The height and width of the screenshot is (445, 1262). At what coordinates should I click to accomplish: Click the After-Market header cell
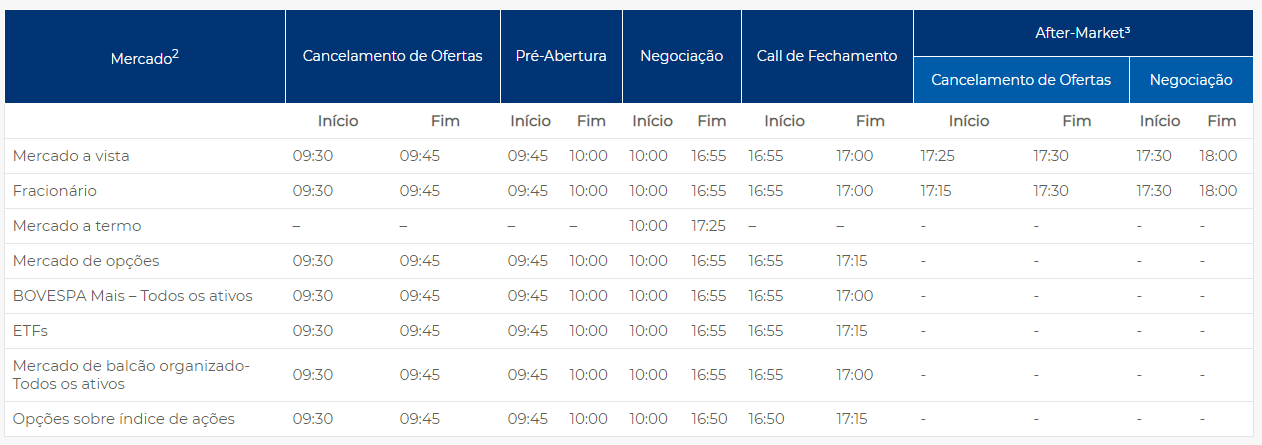click(1083, 33)
